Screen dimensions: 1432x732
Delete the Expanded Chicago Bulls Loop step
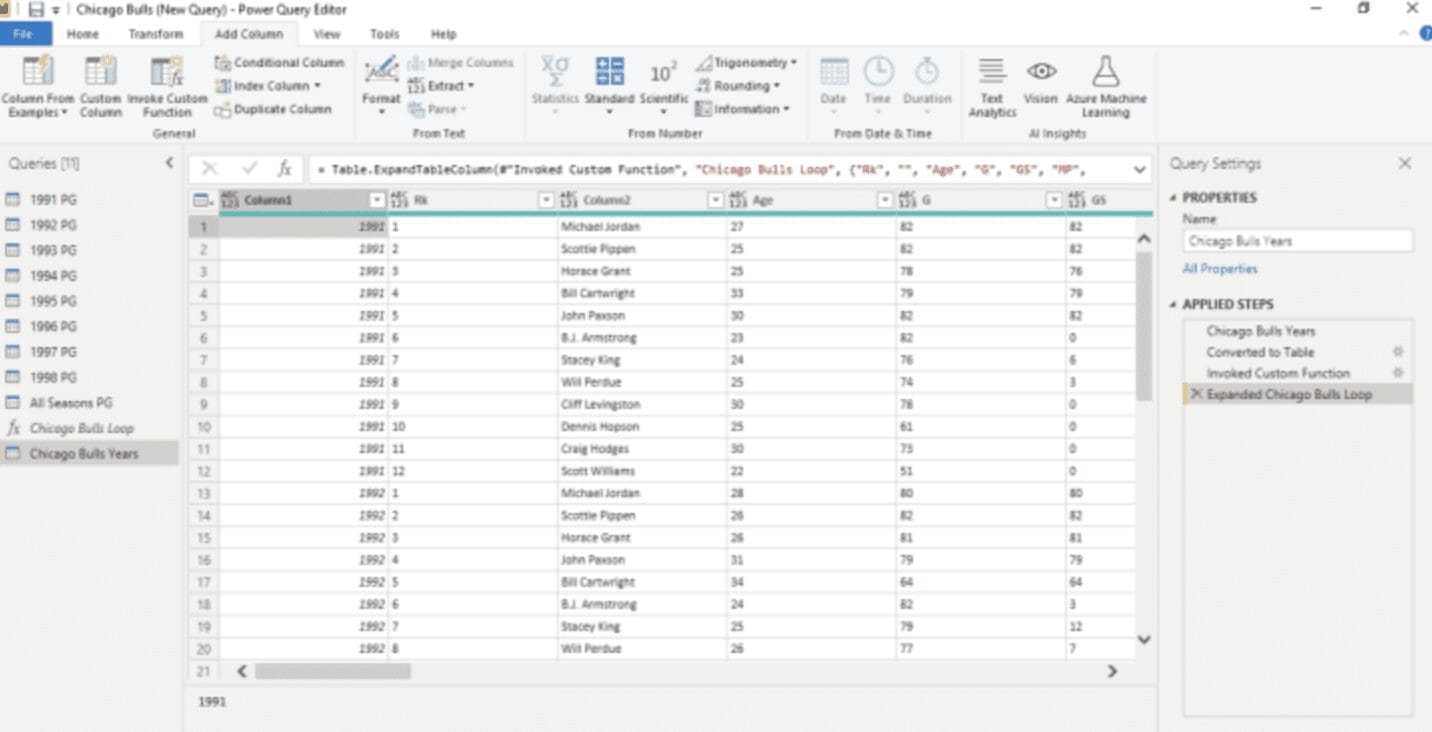point(1196,393)
